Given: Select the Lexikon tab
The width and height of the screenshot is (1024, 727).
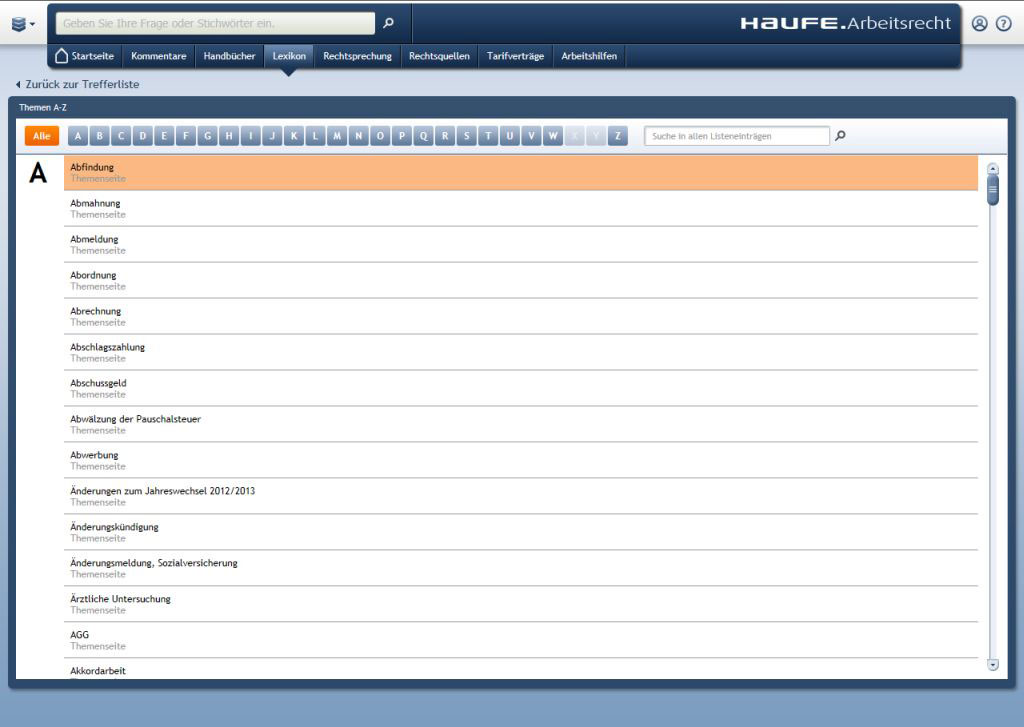Looking at the screenshot, I should tap(289, 56).
